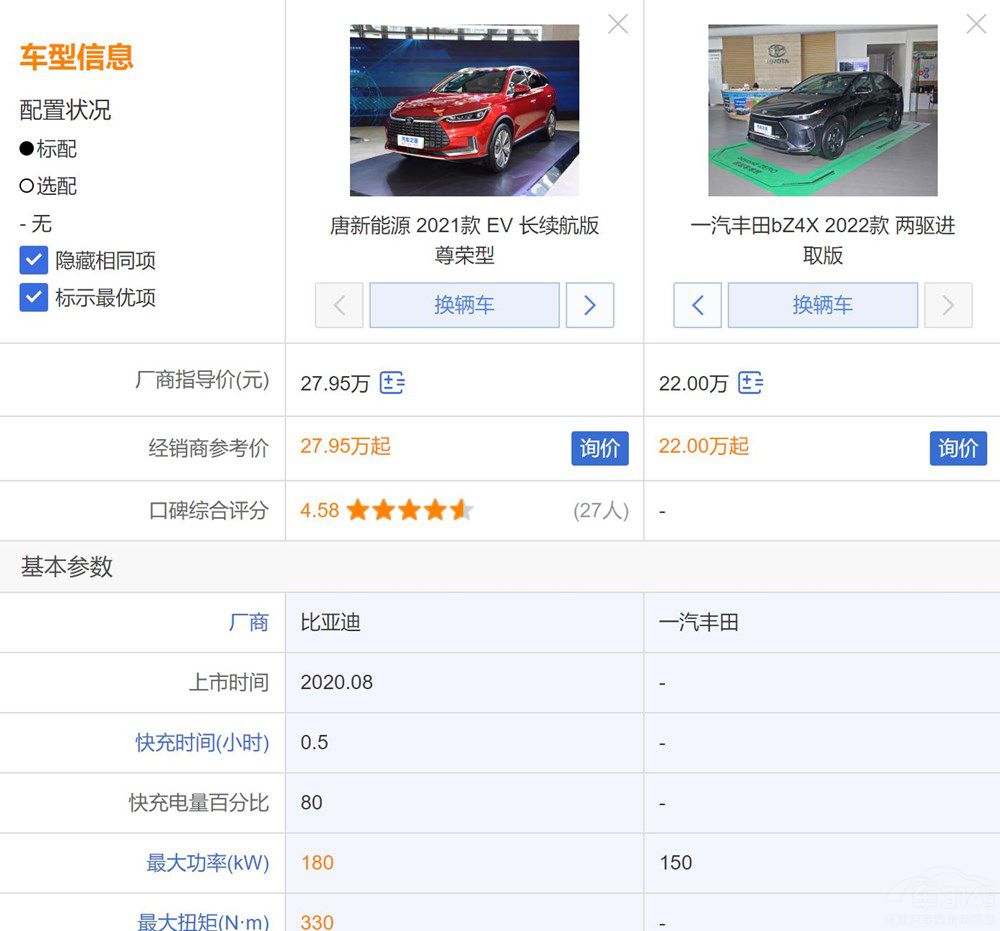Viewport: 1000px width, 931px height.
Task: Switch to next 唐新能源 trim via right arrow
Action: tap(589, 305)
